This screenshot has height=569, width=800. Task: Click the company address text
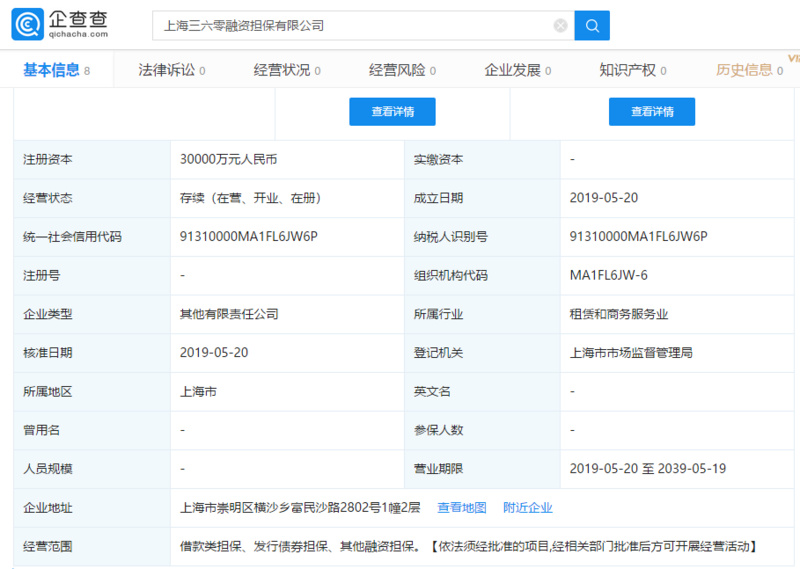coord(301,508)
